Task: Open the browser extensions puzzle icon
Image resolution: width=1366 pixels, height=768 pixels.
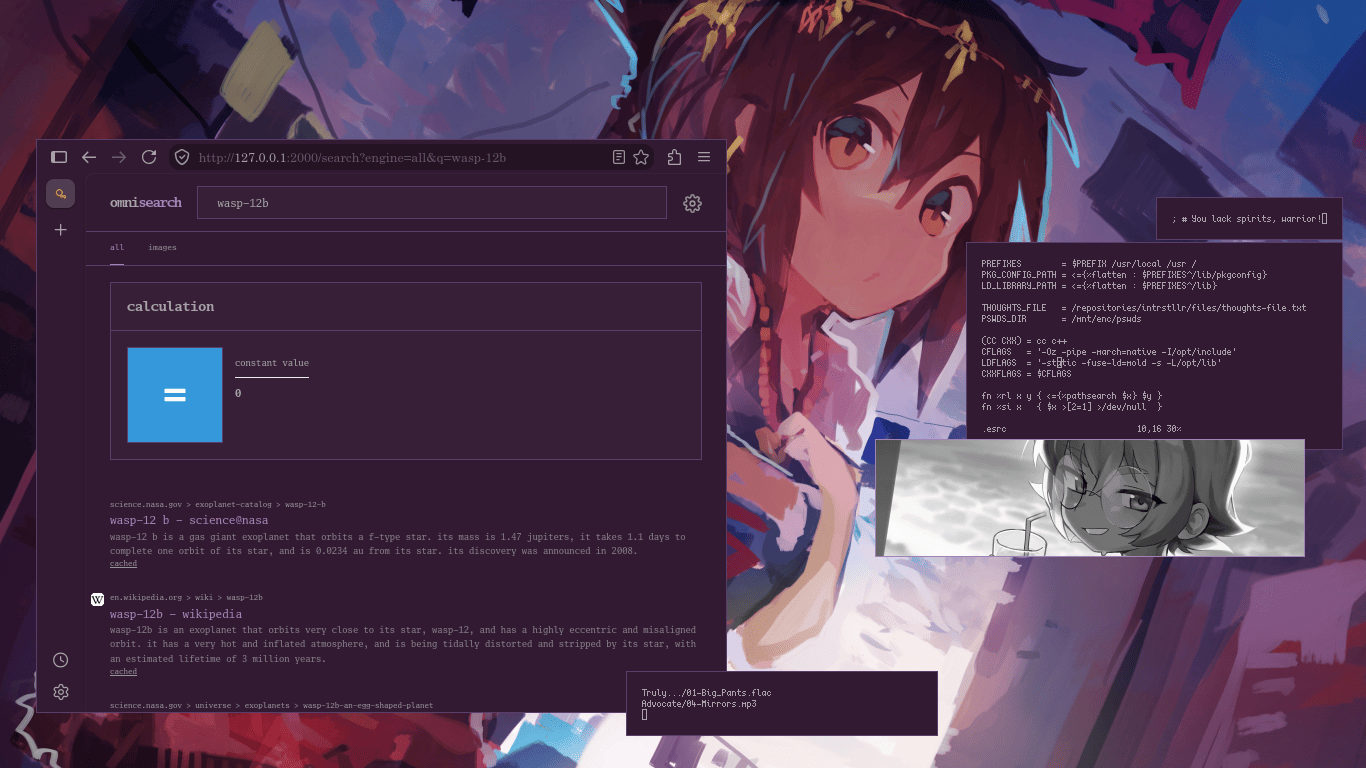Action: [674, 157]
